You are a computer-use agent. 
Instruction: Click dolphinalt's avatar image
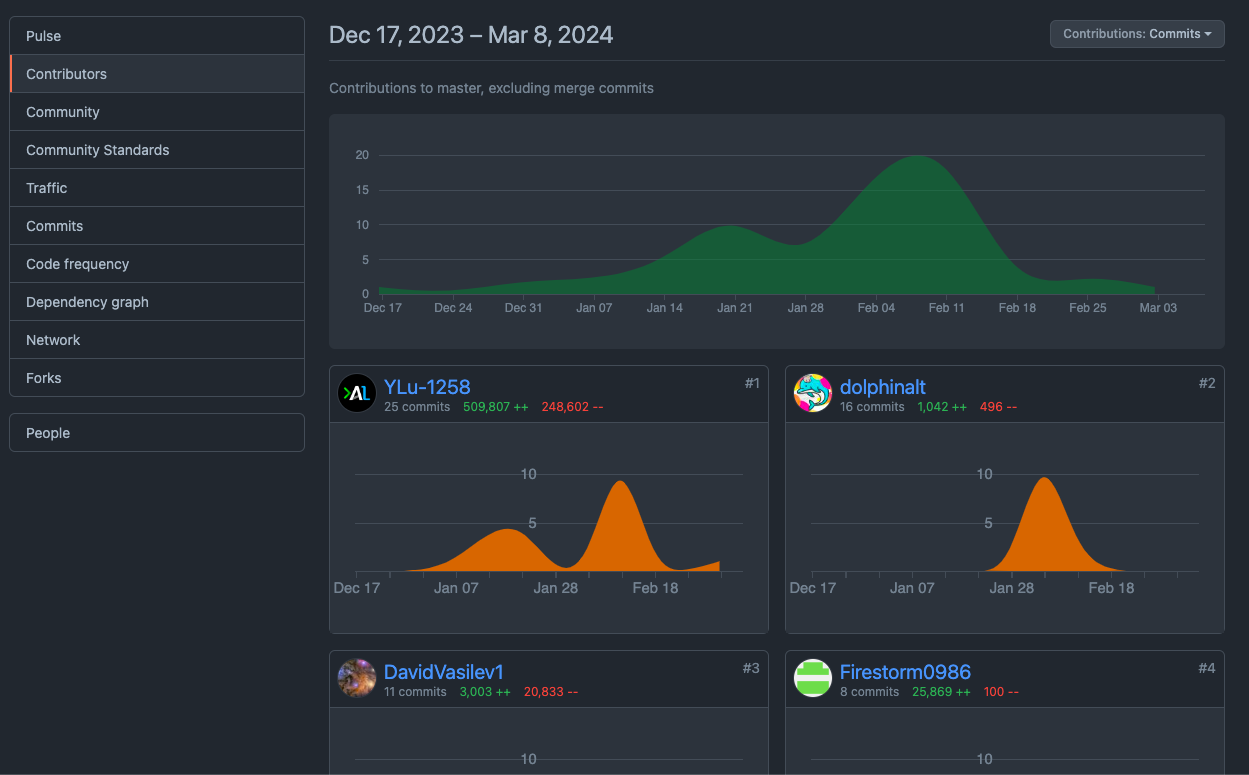point(813,394)
